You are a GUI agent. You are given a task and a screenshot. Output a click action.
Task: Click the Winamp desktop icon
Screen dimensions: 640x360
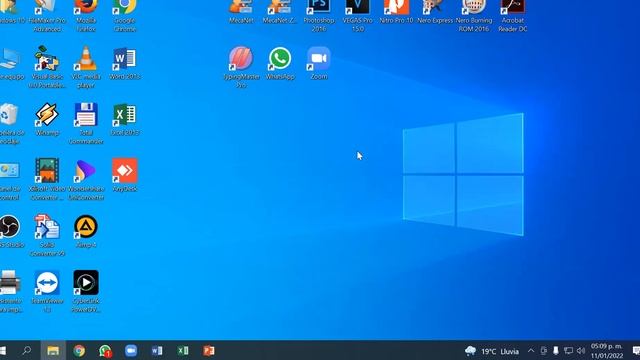(47, 119)
